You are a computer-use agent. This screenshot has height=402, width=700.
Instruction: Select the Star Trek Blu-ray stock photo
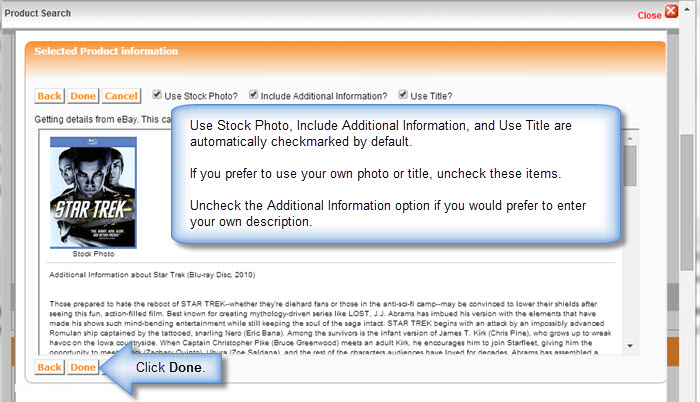pos(93,193)
